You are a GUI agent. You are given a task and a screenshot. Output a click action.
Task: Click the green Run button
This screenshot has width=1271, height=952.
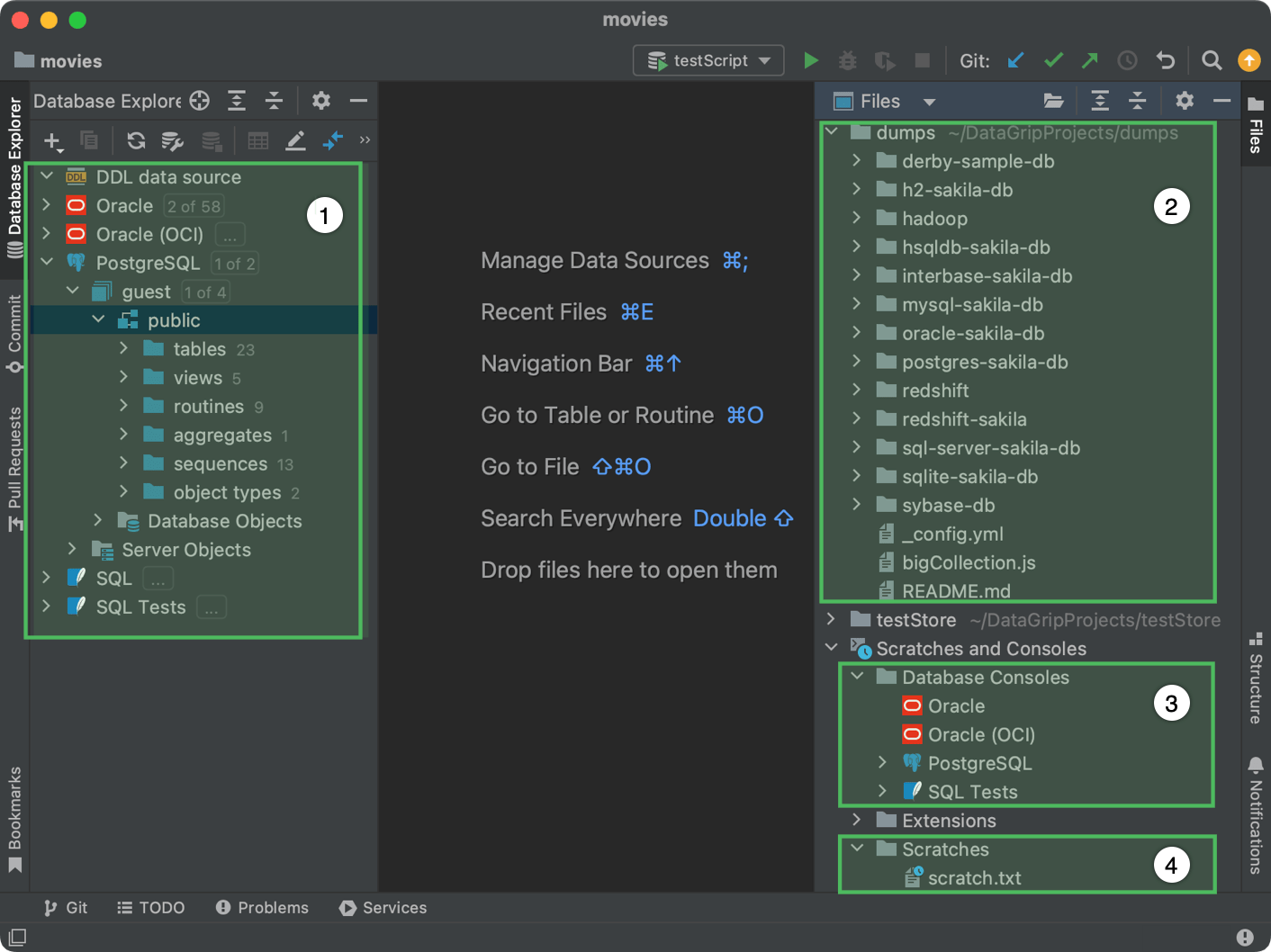pos(811,60)
